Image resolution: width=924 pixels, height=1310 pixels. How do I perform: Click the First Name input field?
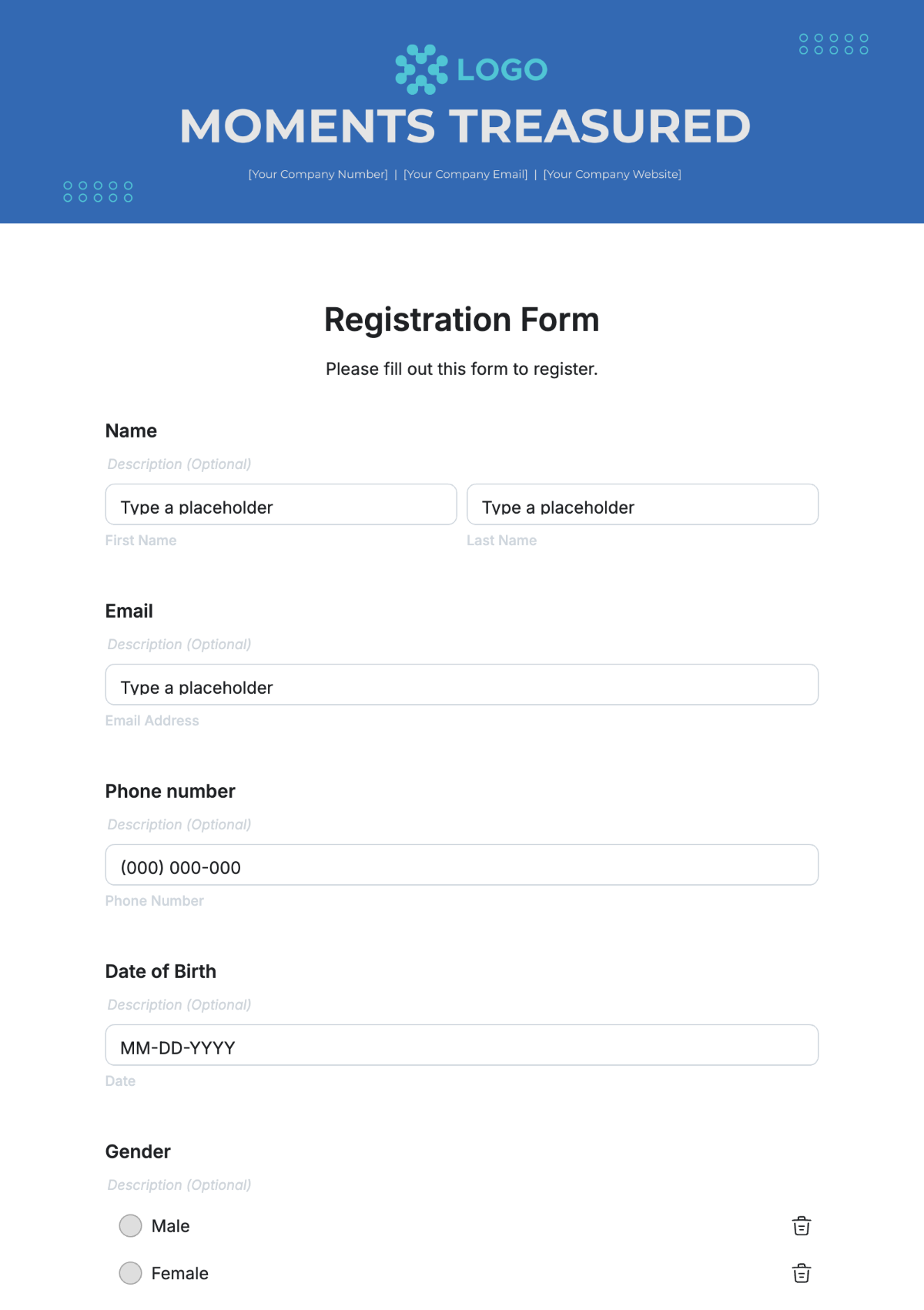click(281, 505)
